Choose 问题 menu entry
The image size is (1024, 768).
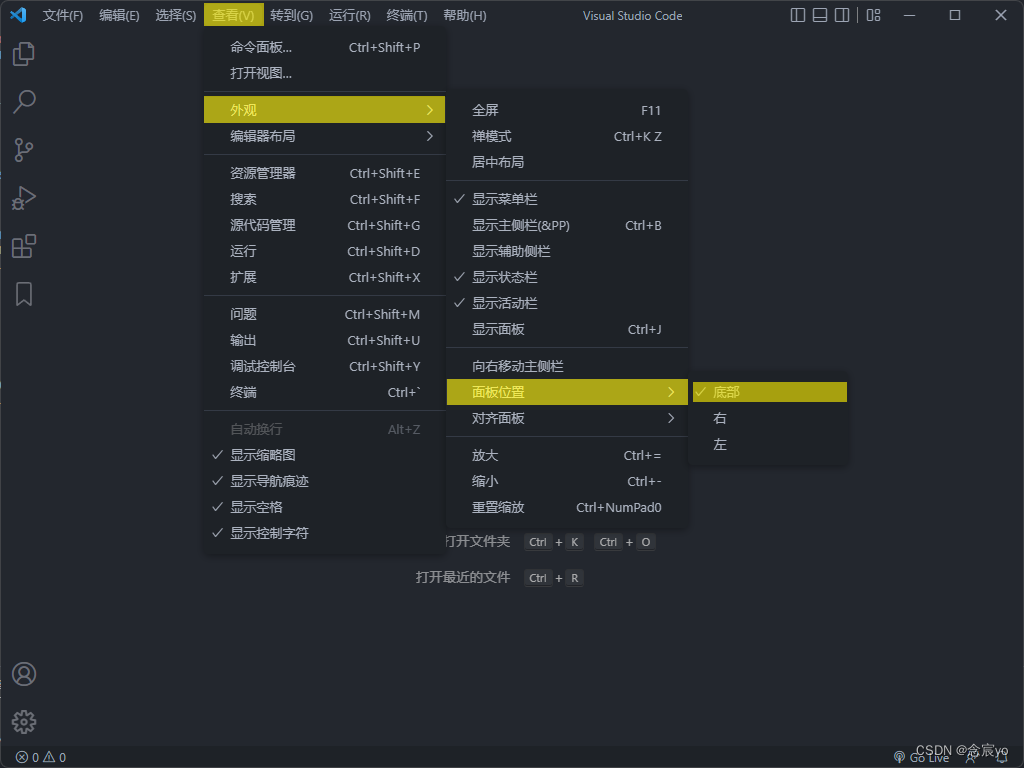[x=325, y=314]
